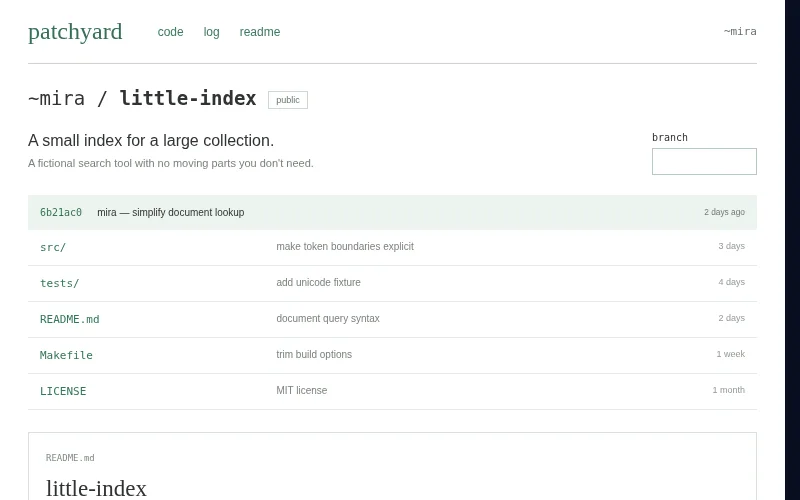
Task: Open the tests/ folder
Action: pyautogui.click(x=60, y=283)
